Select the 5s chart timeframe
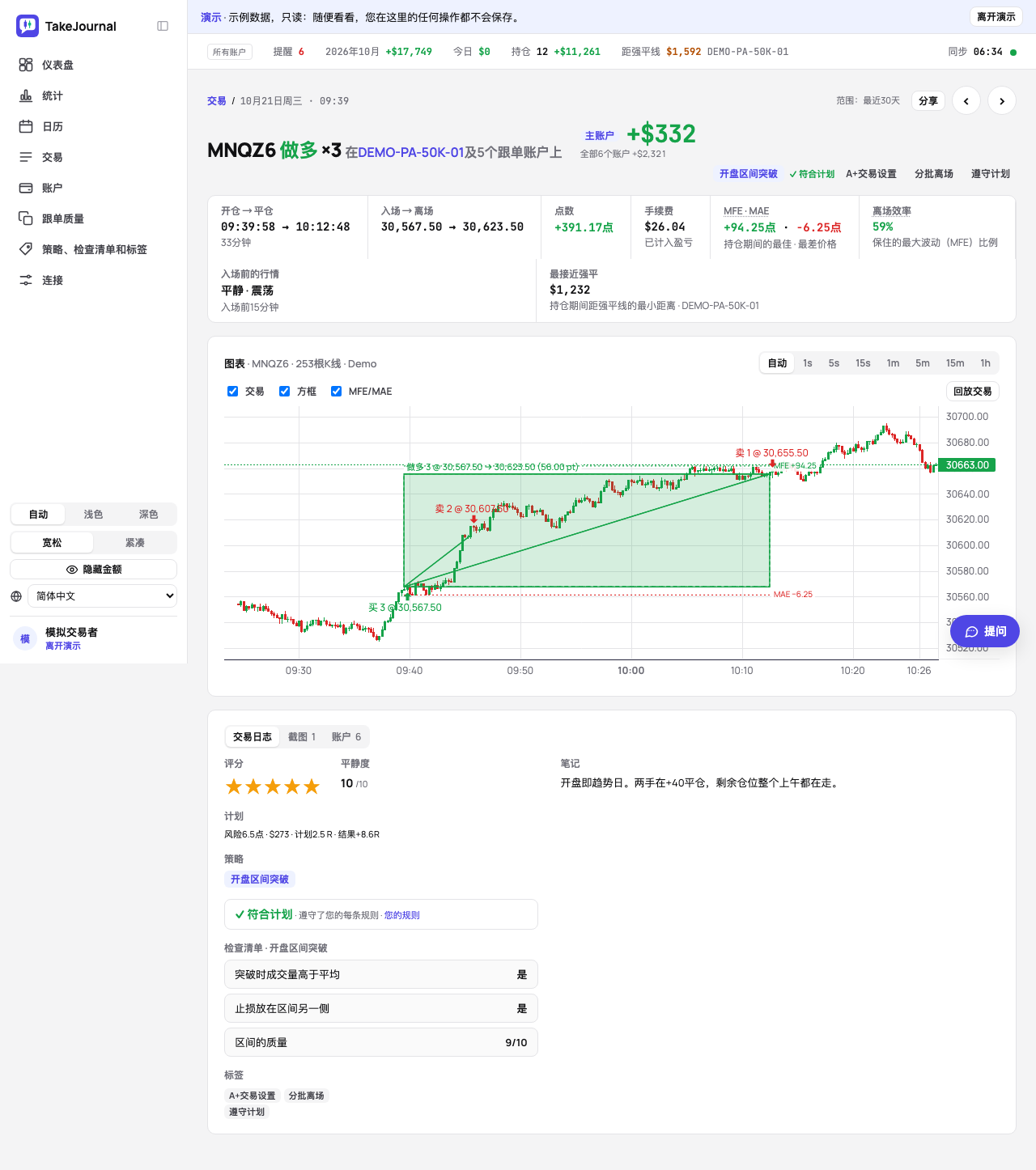 (834, 363)
